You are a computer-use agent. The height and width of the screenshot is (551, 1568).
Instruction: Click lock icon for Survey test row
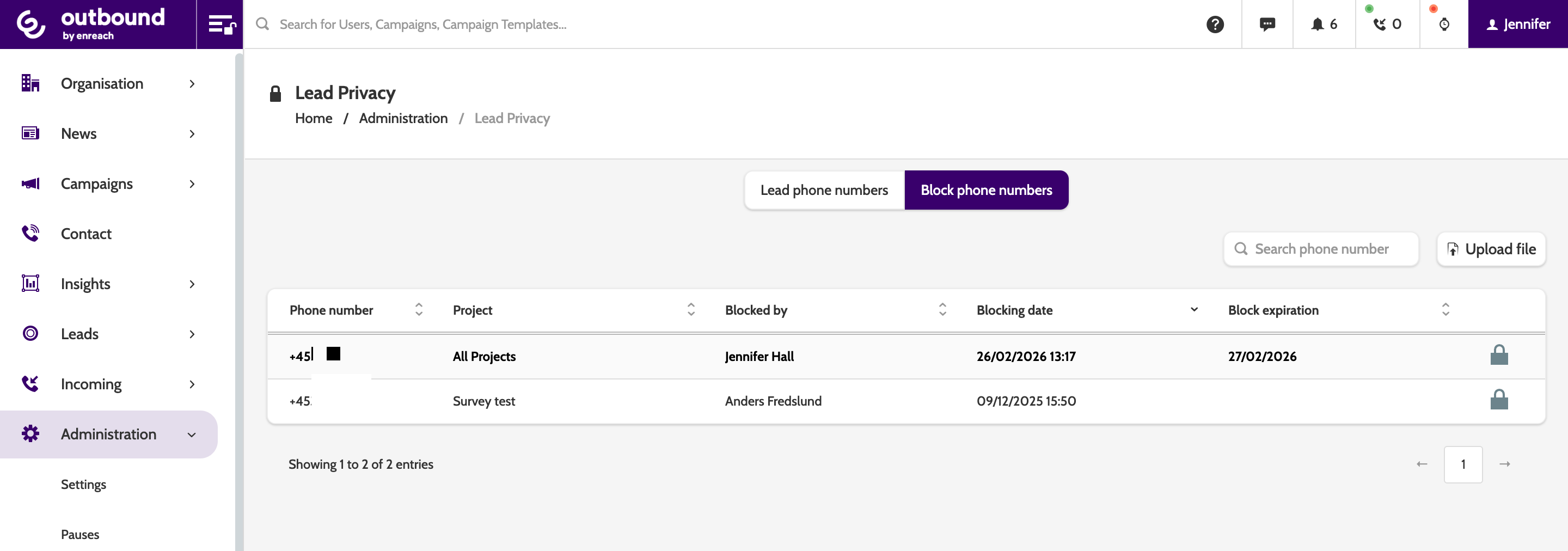(x=1499, y=400)
